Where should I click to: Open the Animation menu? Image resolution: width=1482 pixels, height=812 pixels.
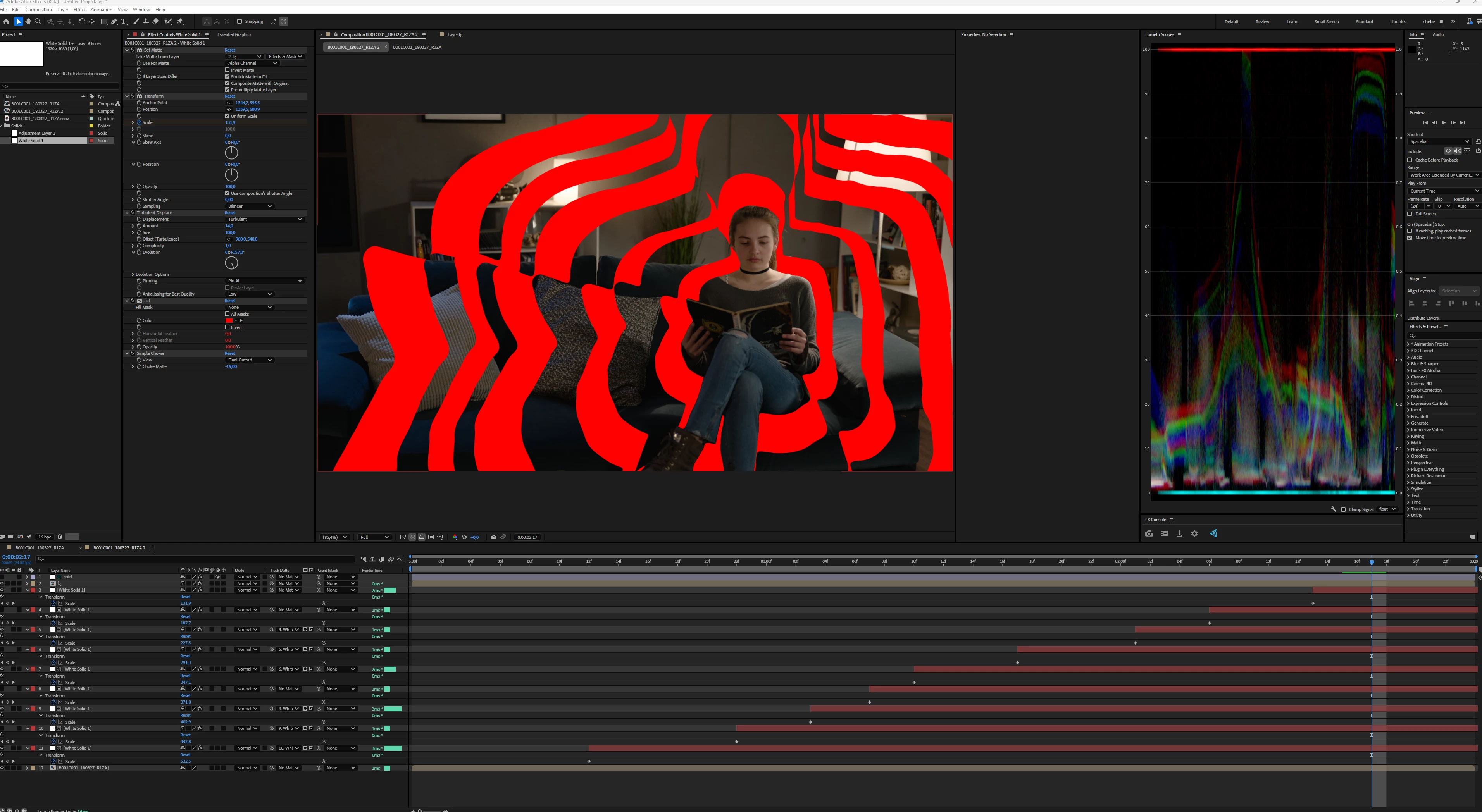pos(101,10)
